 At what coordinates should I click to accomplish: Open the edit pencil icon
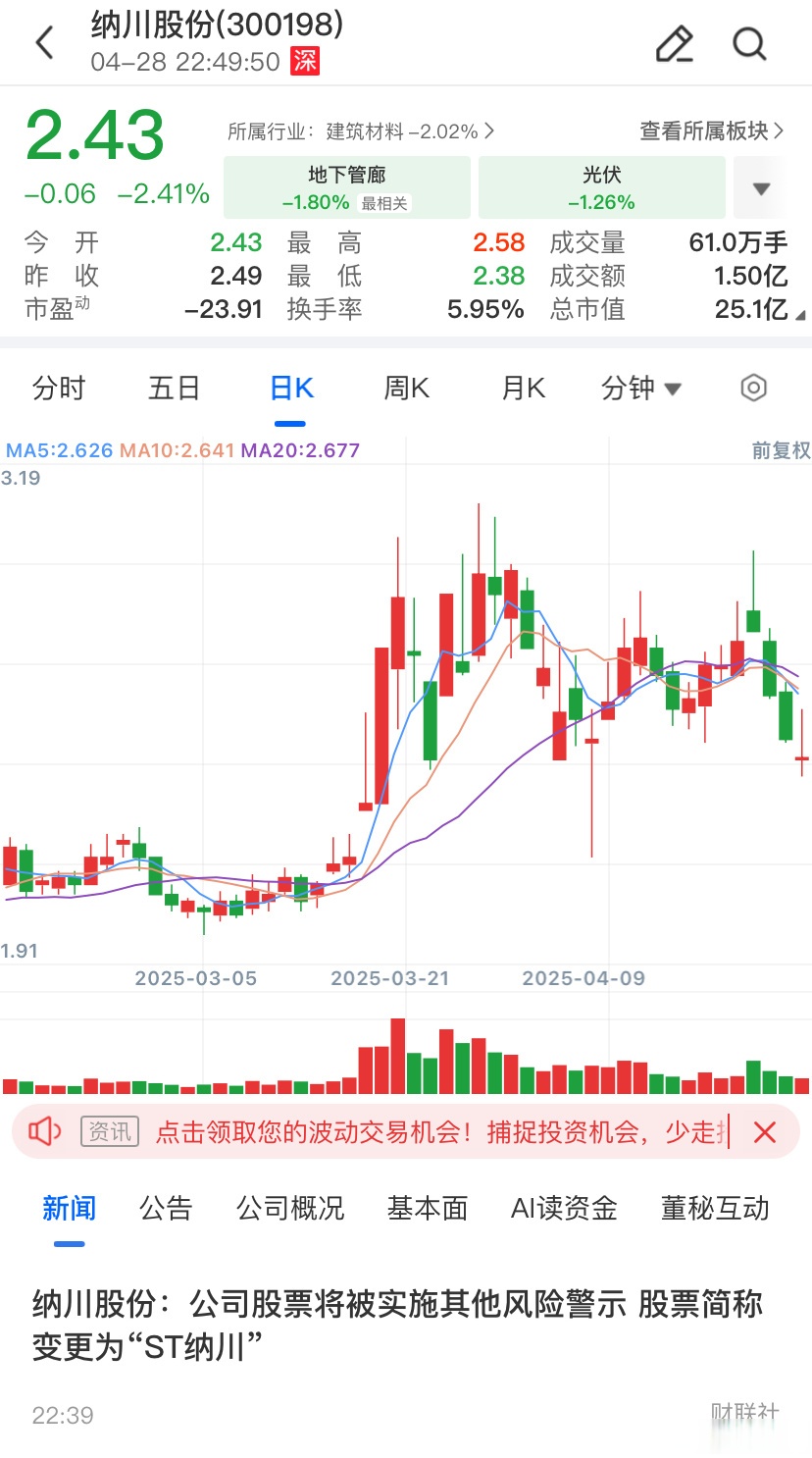674,44
